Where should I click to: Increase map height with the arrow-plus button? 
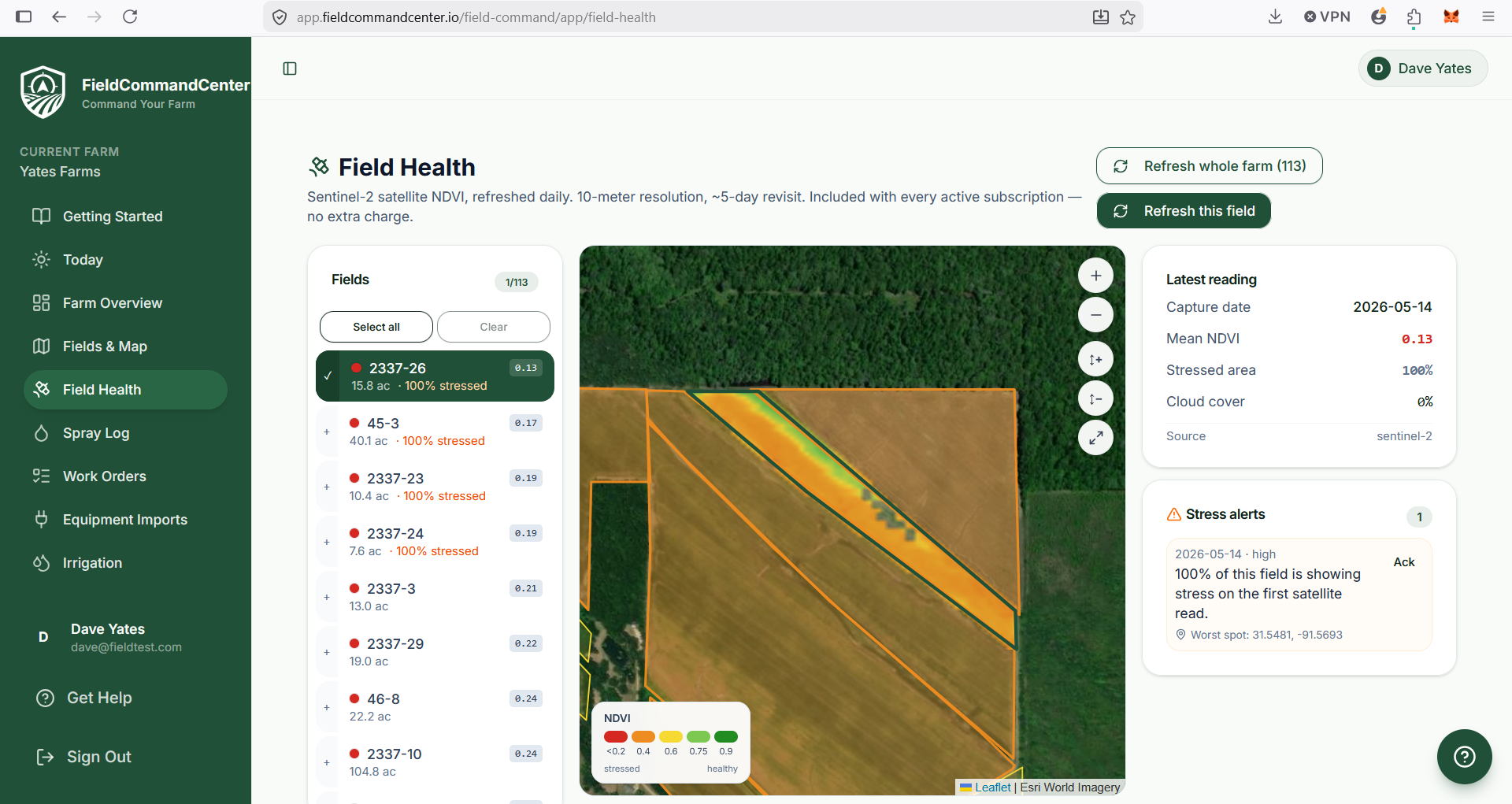[1095, 359]
